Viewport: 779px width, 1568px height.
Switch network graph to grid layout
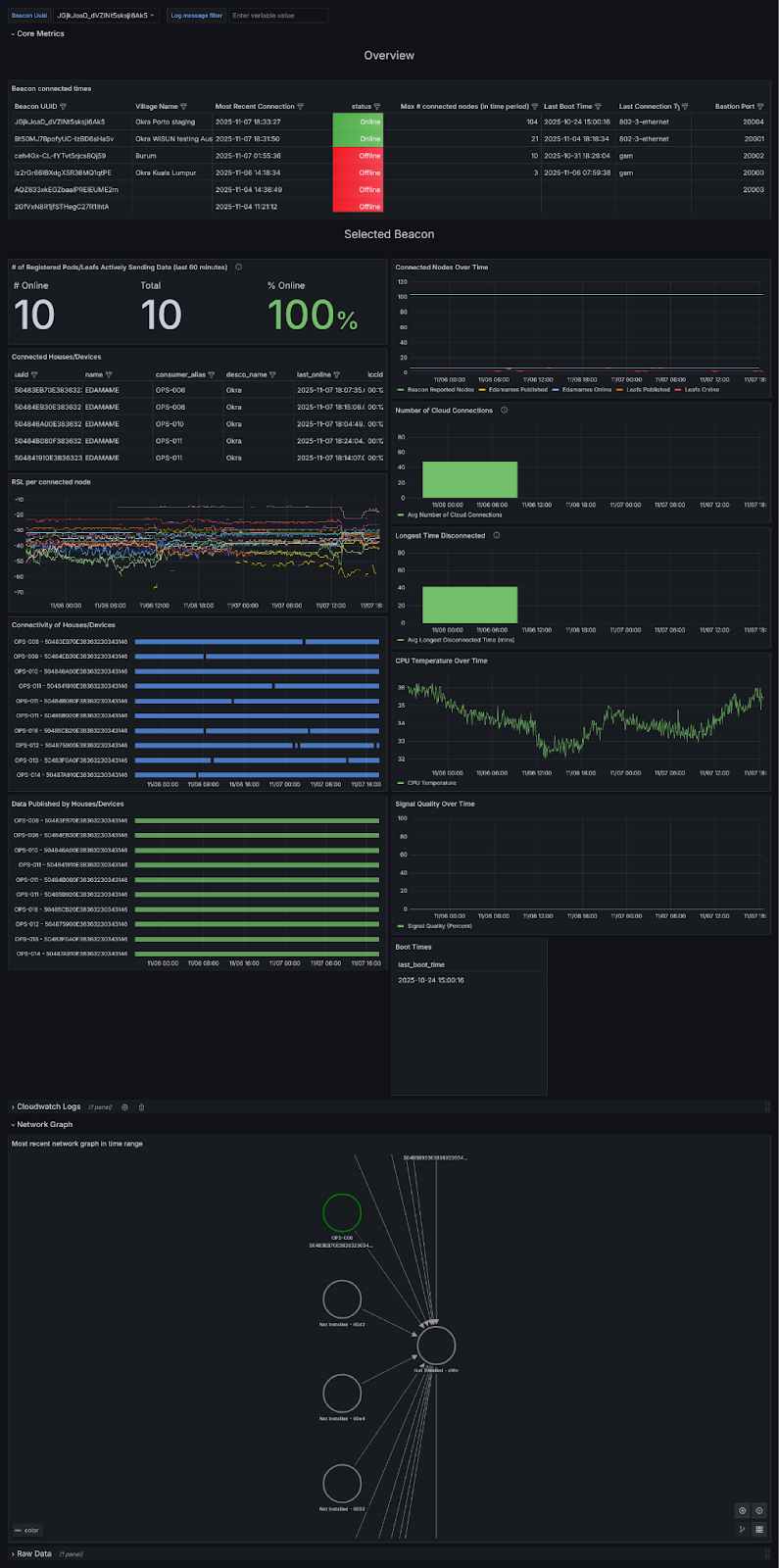tap(759, 1529)
